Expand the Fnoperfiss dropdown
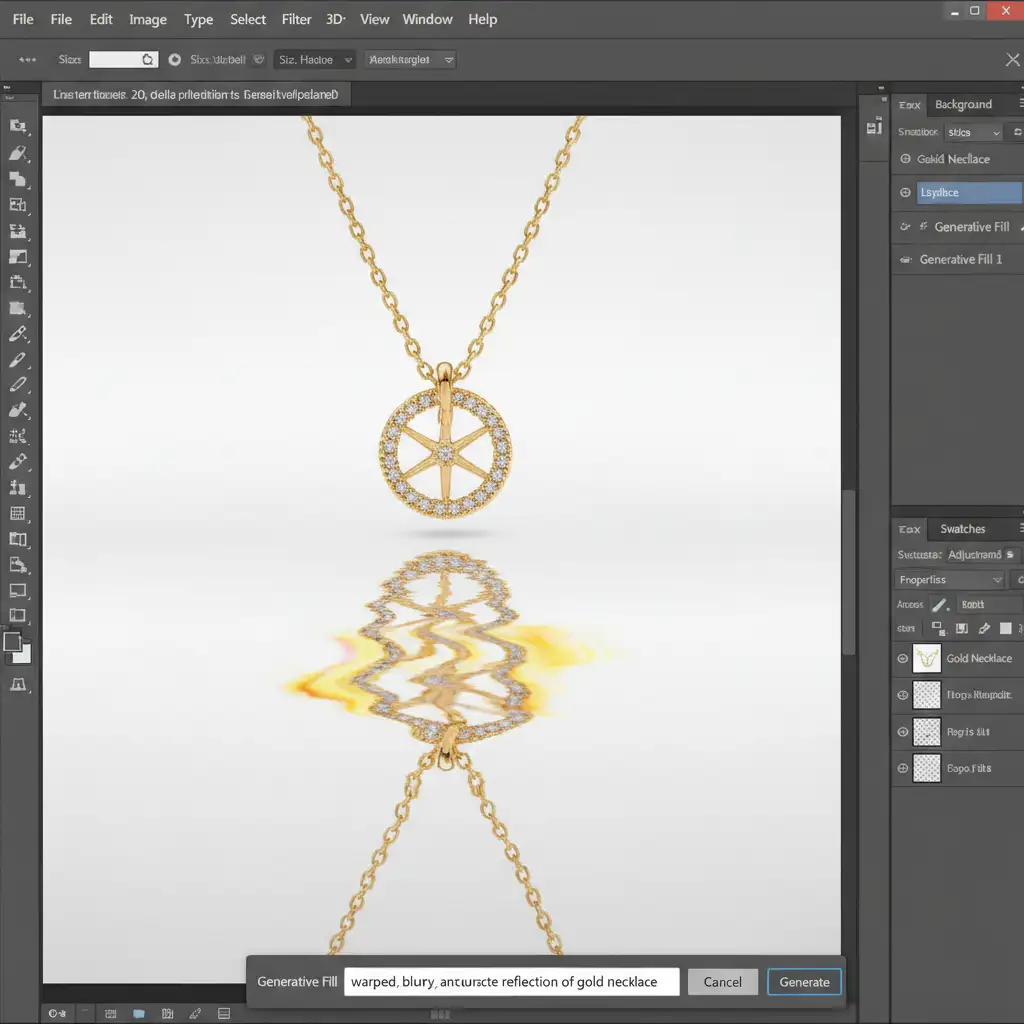Image resolution: width=1024 pixels, height=1024 pixels. 950,580
